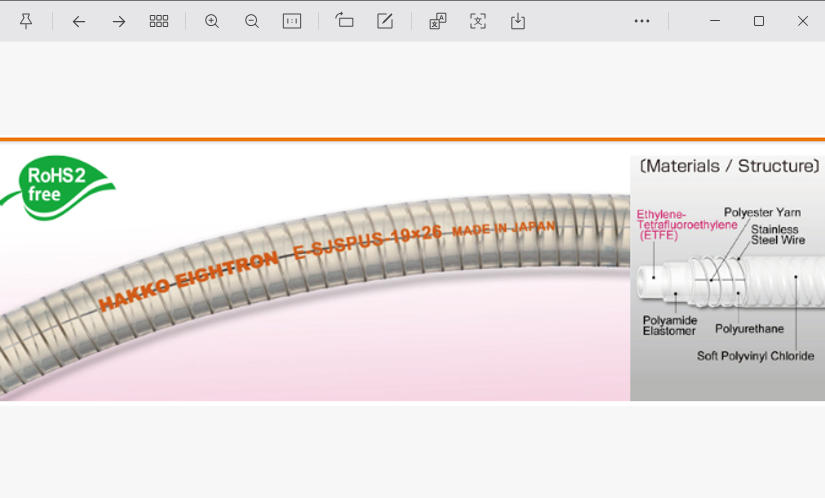Click the Polyurethane label
This screenshot has height=498, width=825.
point(749,329)
